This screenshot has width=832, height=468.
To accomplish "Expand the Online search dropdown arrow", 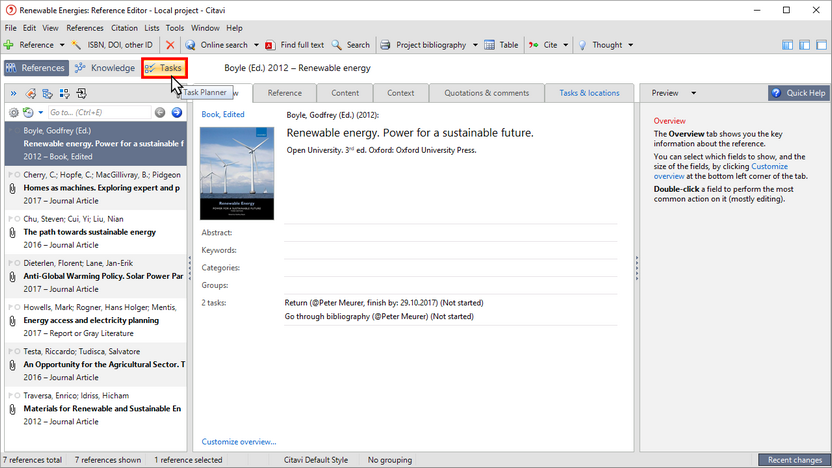I will (x=256, y=45).
